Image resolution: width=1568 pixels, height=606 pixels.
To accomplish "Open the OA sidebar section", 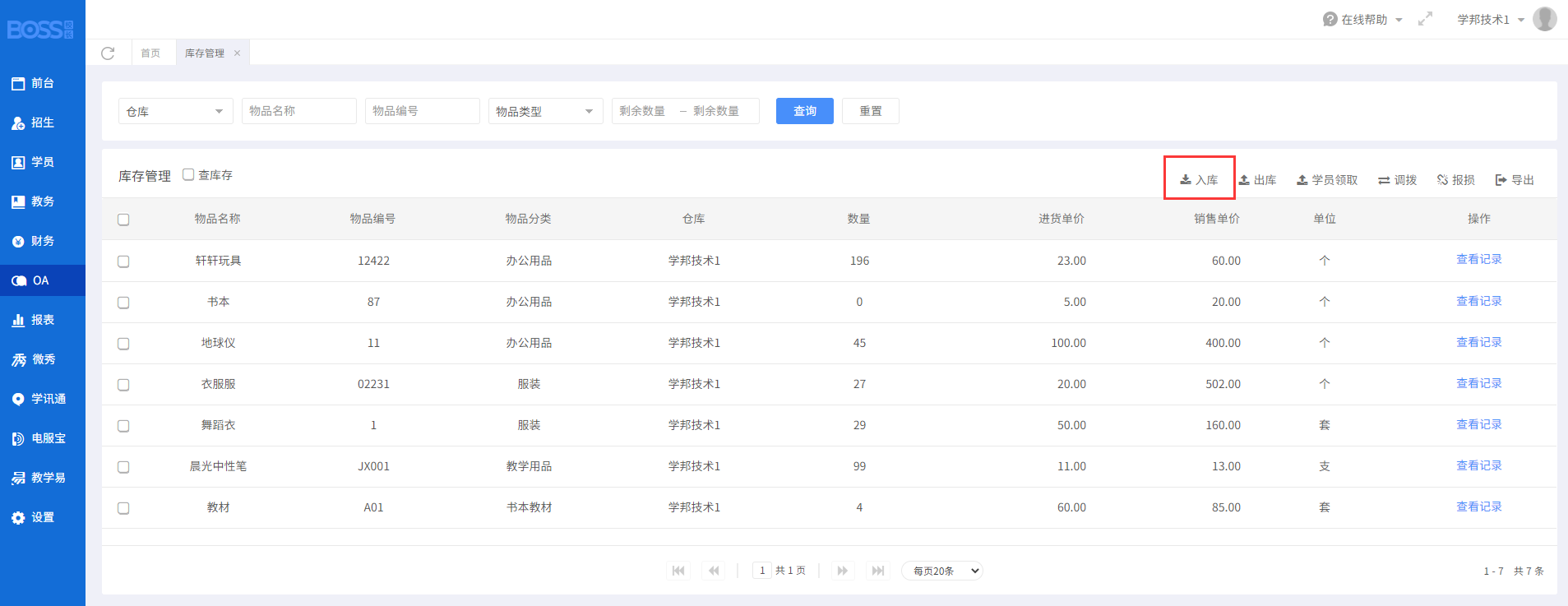I will (43, 280).
